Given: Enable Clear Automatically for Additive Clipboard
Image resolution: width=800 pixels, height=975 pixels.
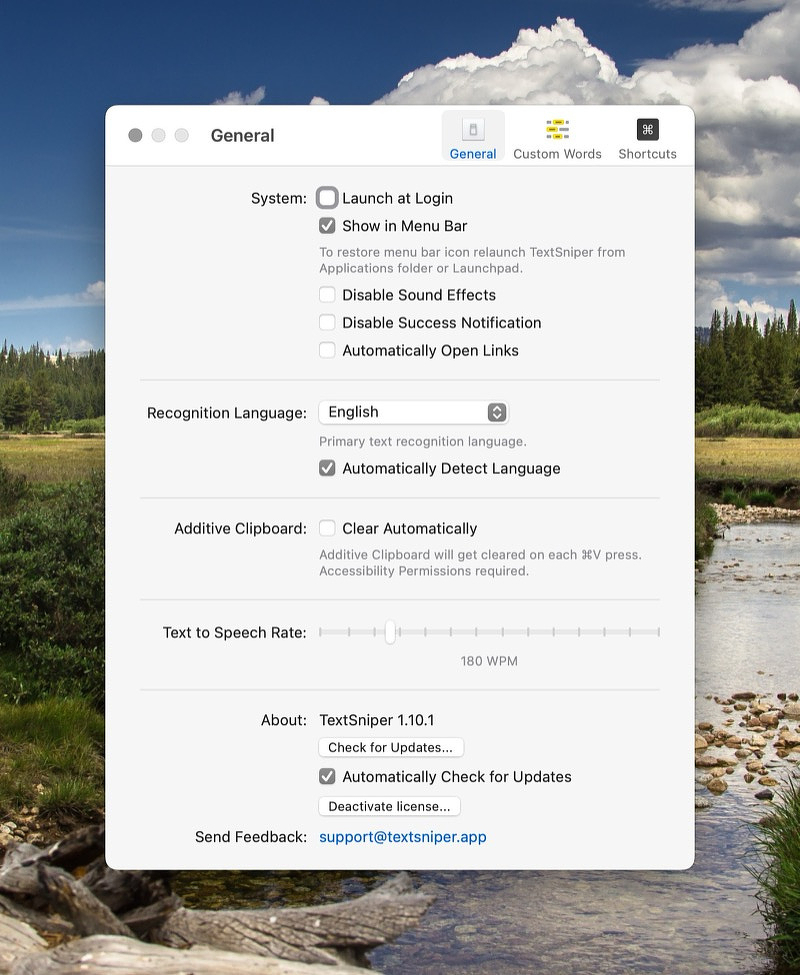Looking at the screenshot, I should [327, 528].
